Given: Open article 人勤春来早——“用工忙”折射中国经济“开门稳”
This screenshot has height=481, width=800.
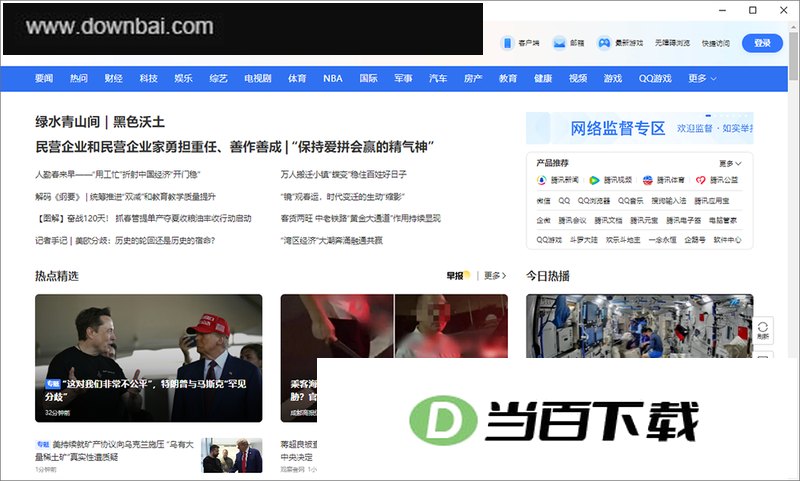Looking at the screenshot, I should pyautogui.click(x=118, y=174).
